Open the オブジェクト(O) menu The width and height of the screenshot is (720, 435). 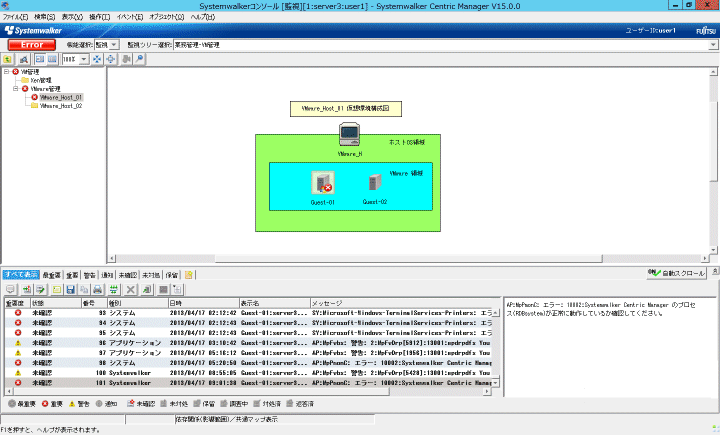click(x=167, y=17)
